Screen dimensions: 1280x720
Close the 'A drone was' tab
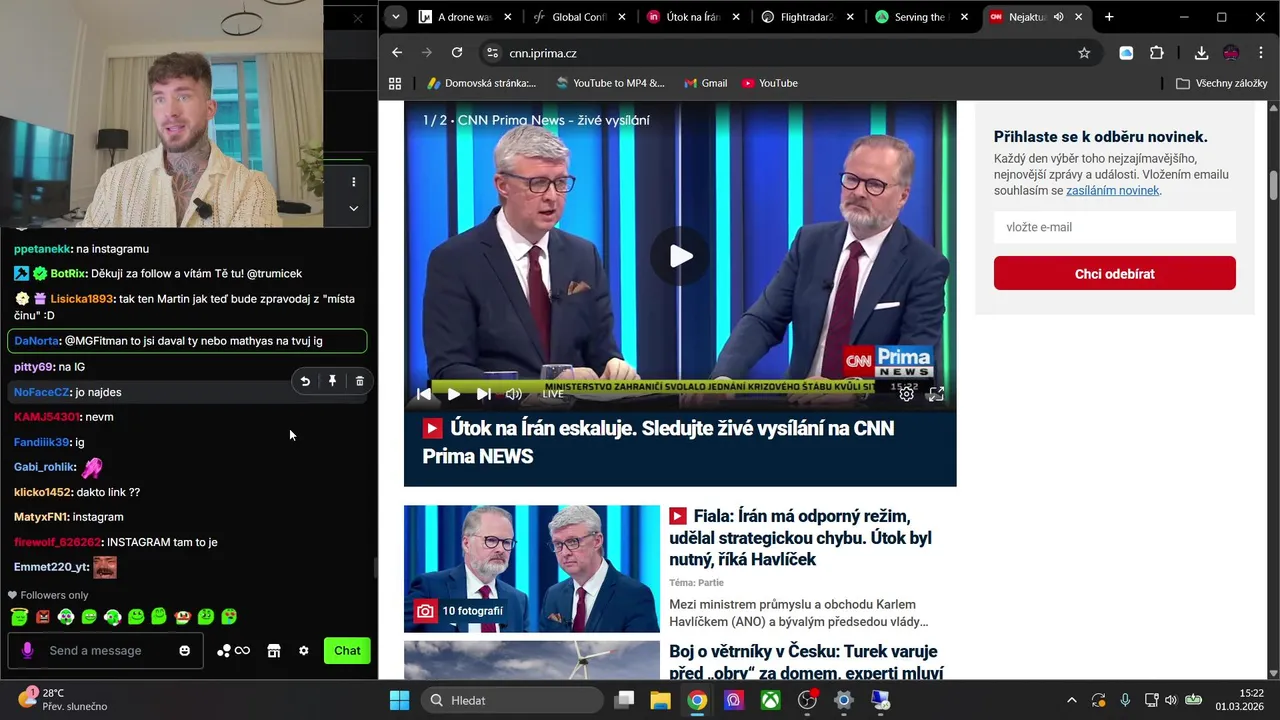tap(508, 17)
